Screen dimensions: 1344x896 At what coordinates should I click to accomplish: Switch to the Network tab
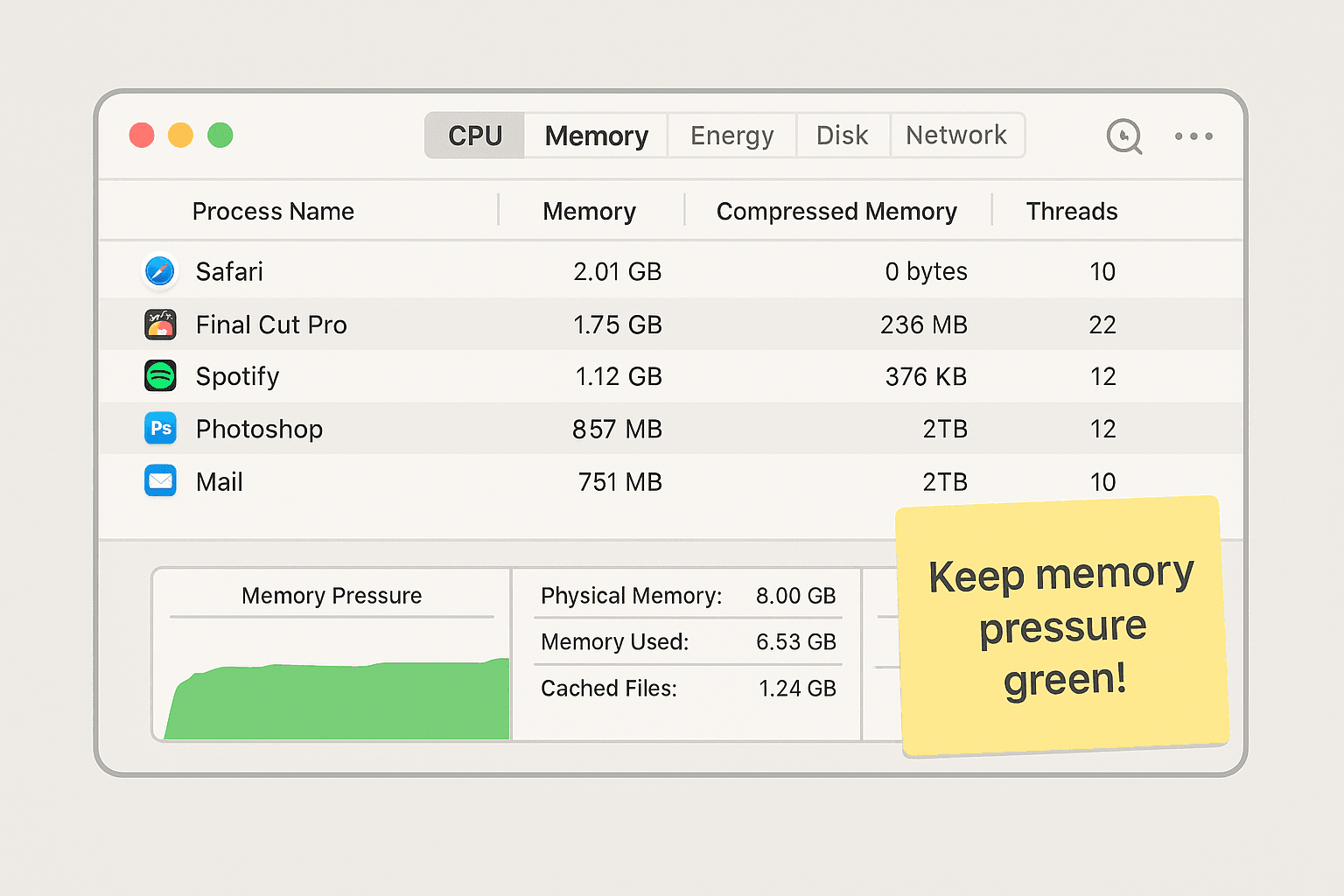pyautogui.click(x=956, y=136)
